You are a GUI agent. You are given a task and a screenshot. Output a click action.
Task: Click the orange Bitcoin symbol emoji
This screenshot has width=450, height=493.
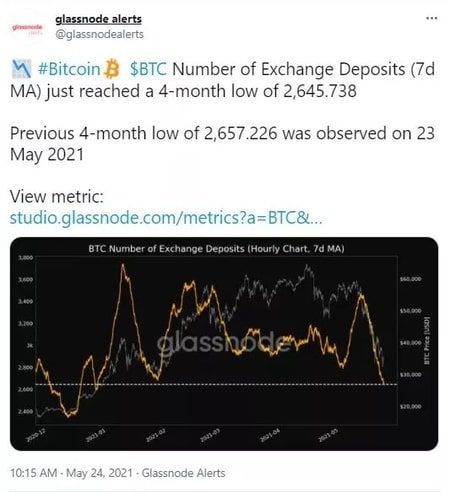112,69
